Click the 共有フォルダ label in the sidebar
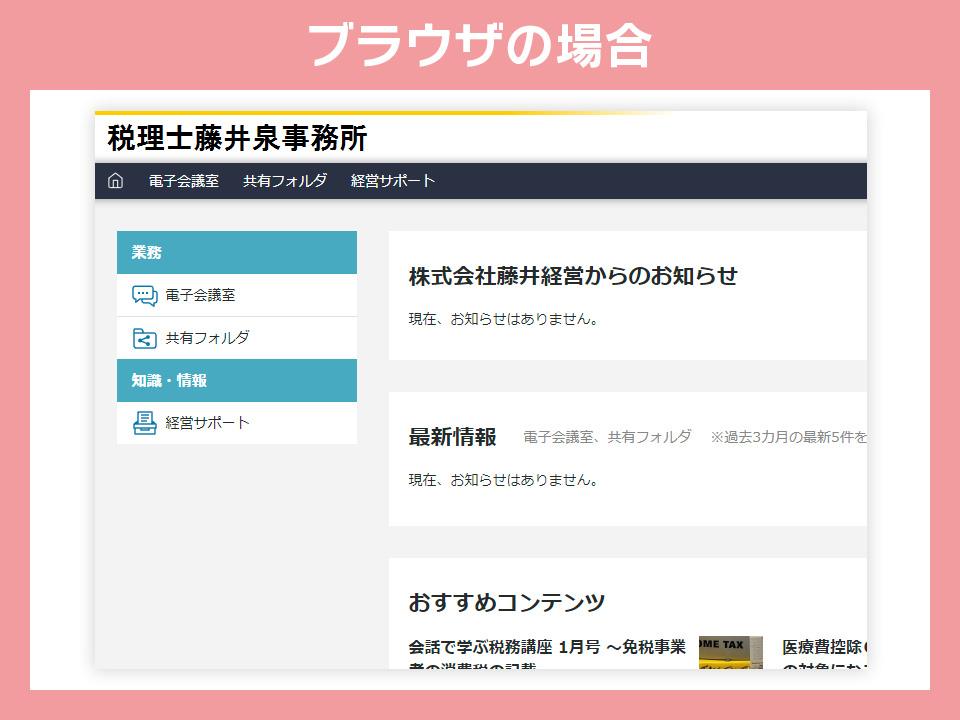Image resolution: width=960 pixels, height=720 pixels. click(x=208, y=338)
